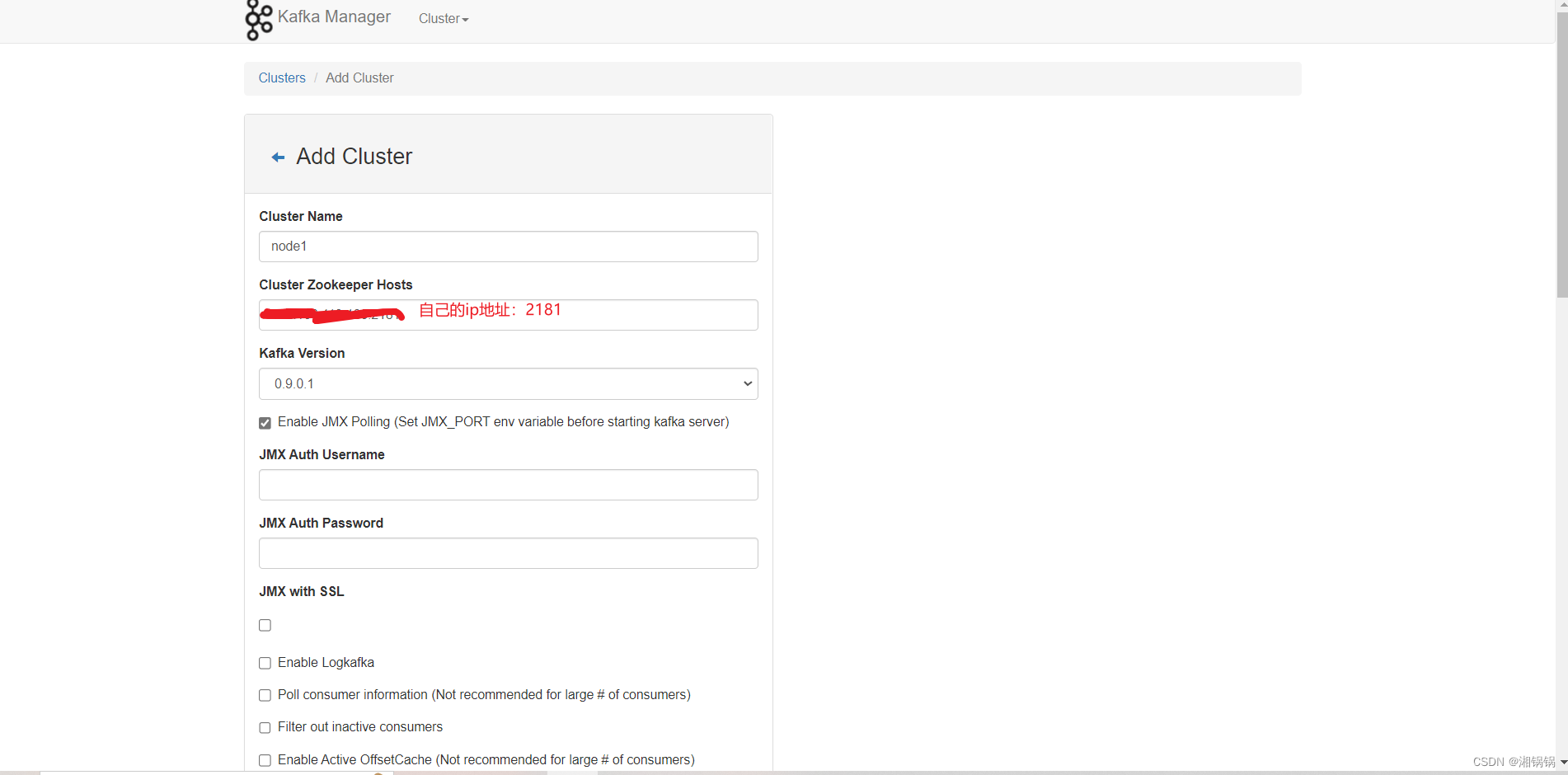Viewport: 1568px width, 775px height.
Task: Click the JMX Auth Username label
Action: [322, 454]
